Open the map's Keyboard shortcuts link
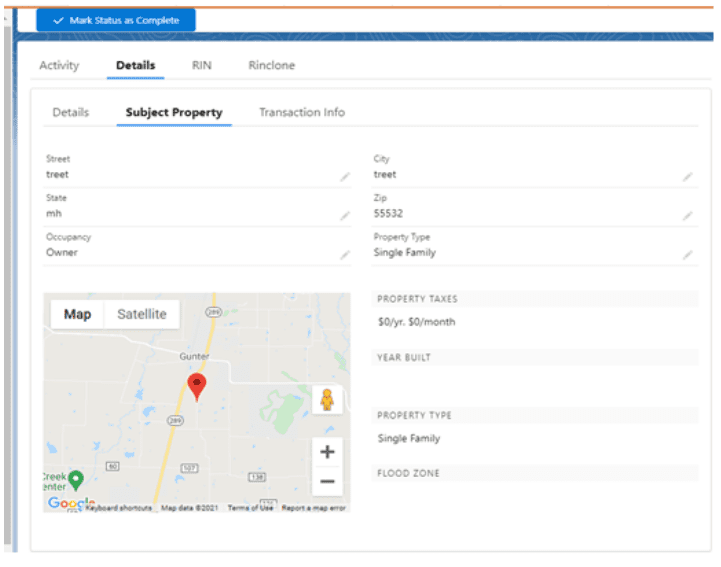Image resolution: width=721 pixels, height=567 pixels. (119, 508)
